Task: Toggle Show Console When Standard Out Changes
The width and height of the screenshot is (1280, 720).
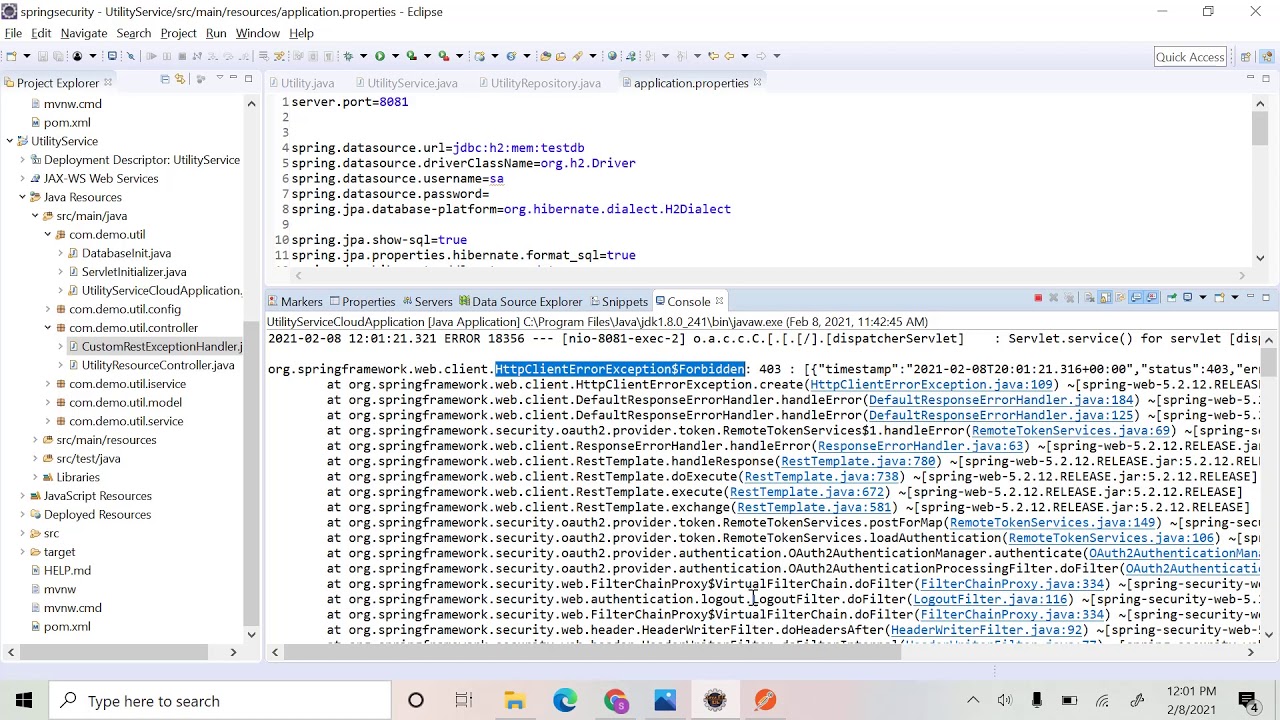Action: click(x=1136, y=298)
